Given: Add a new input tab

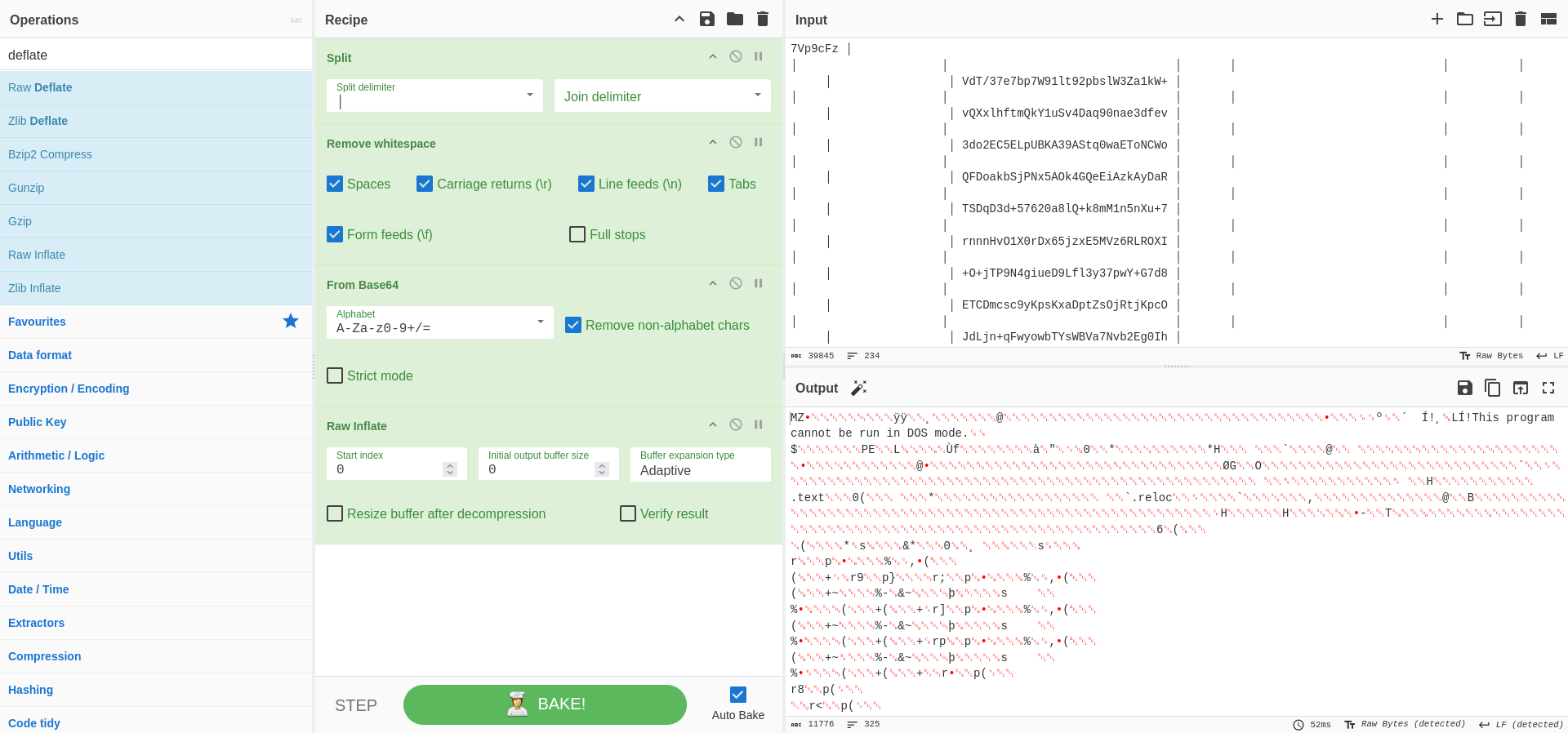Looking at the screenshot, I should (1437, 19).
